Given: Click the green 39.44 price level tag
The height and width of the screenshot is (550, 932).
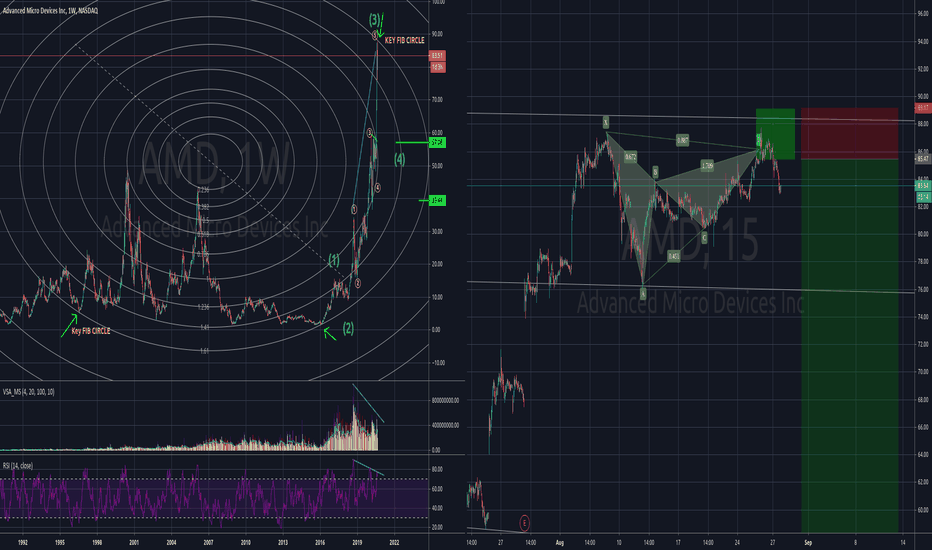Looking at the screenshot, I should (437, 201).
